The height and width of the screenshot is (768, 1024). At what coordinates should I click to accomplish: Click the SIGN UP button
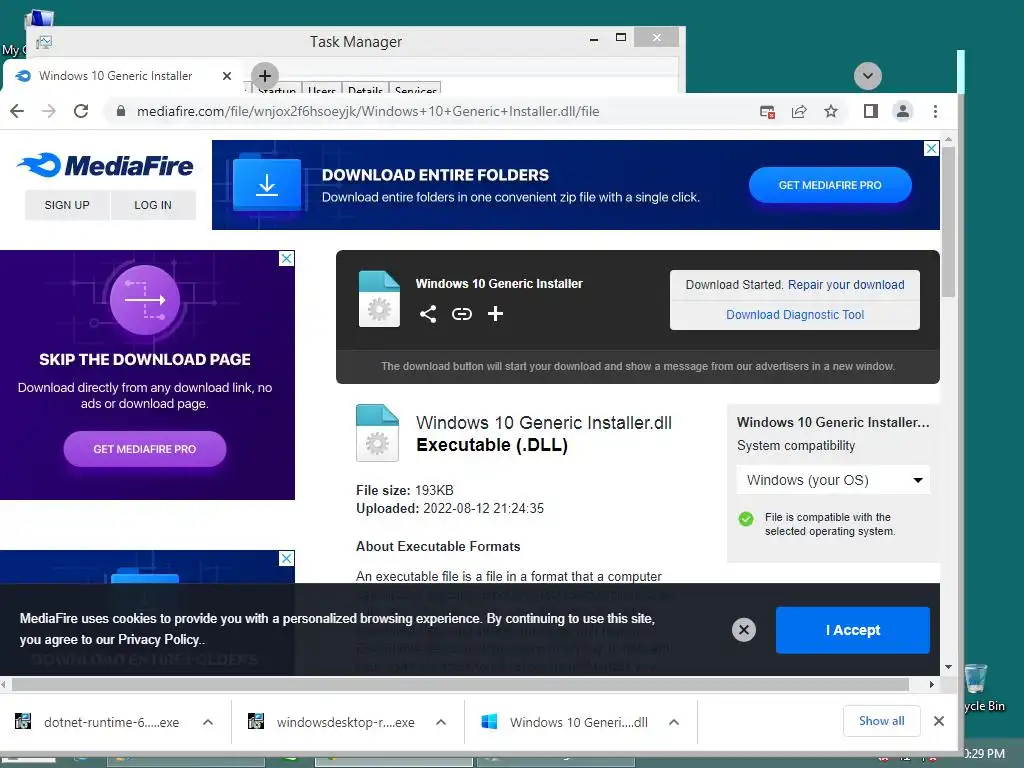click(x=67, y=205)
